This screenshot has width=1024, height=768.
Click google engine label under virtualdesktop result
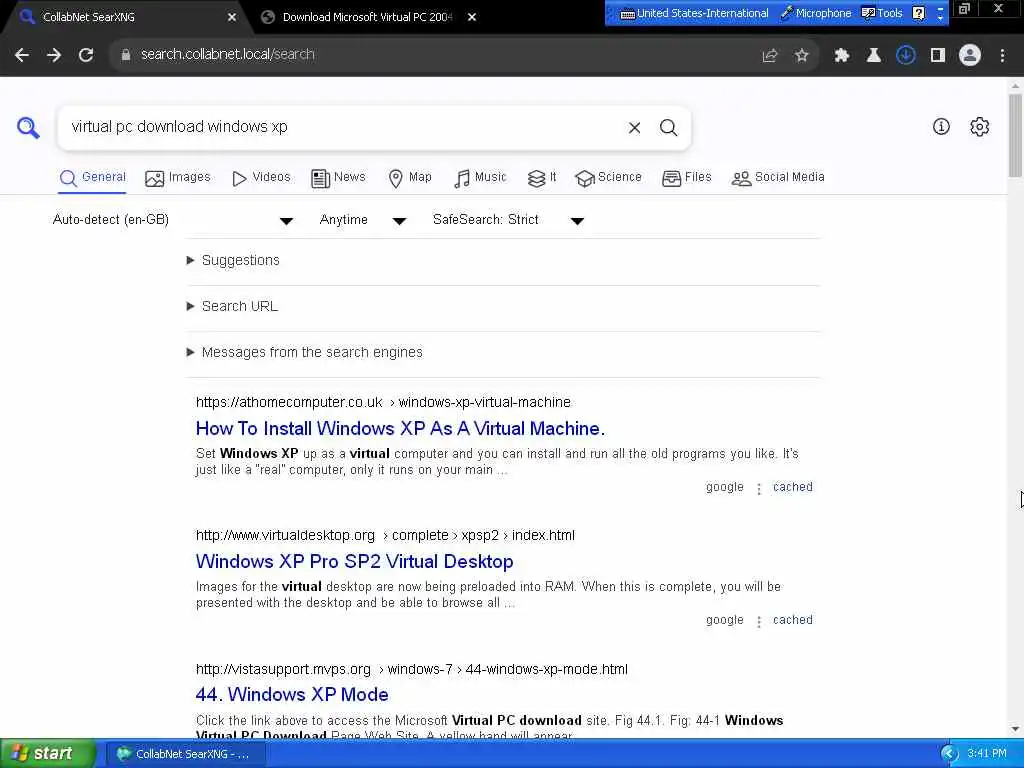pyautogui.click(x=725, y=620)
